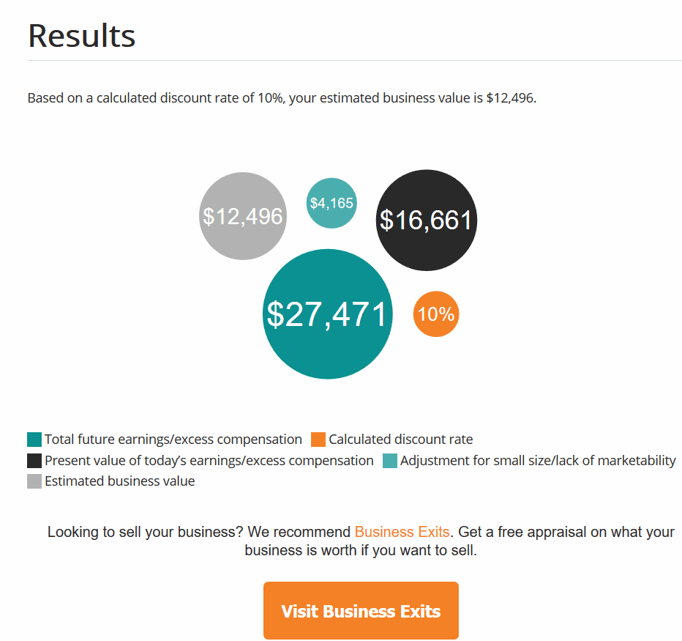This screenshot has width=682, height=641.
Task: Select the Total future earnings/excess compensation legend label
Action: (x=173, y=439)
